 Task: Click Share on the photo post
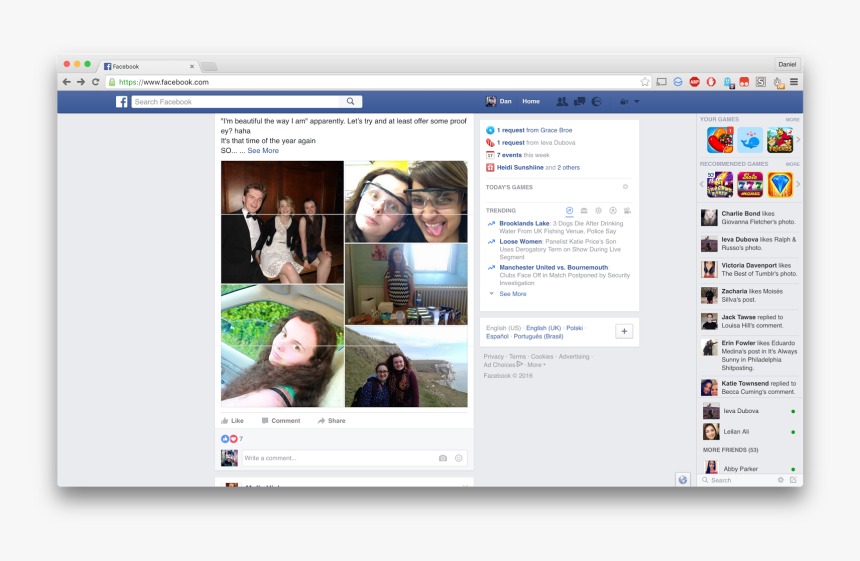(x=331, y=421)
